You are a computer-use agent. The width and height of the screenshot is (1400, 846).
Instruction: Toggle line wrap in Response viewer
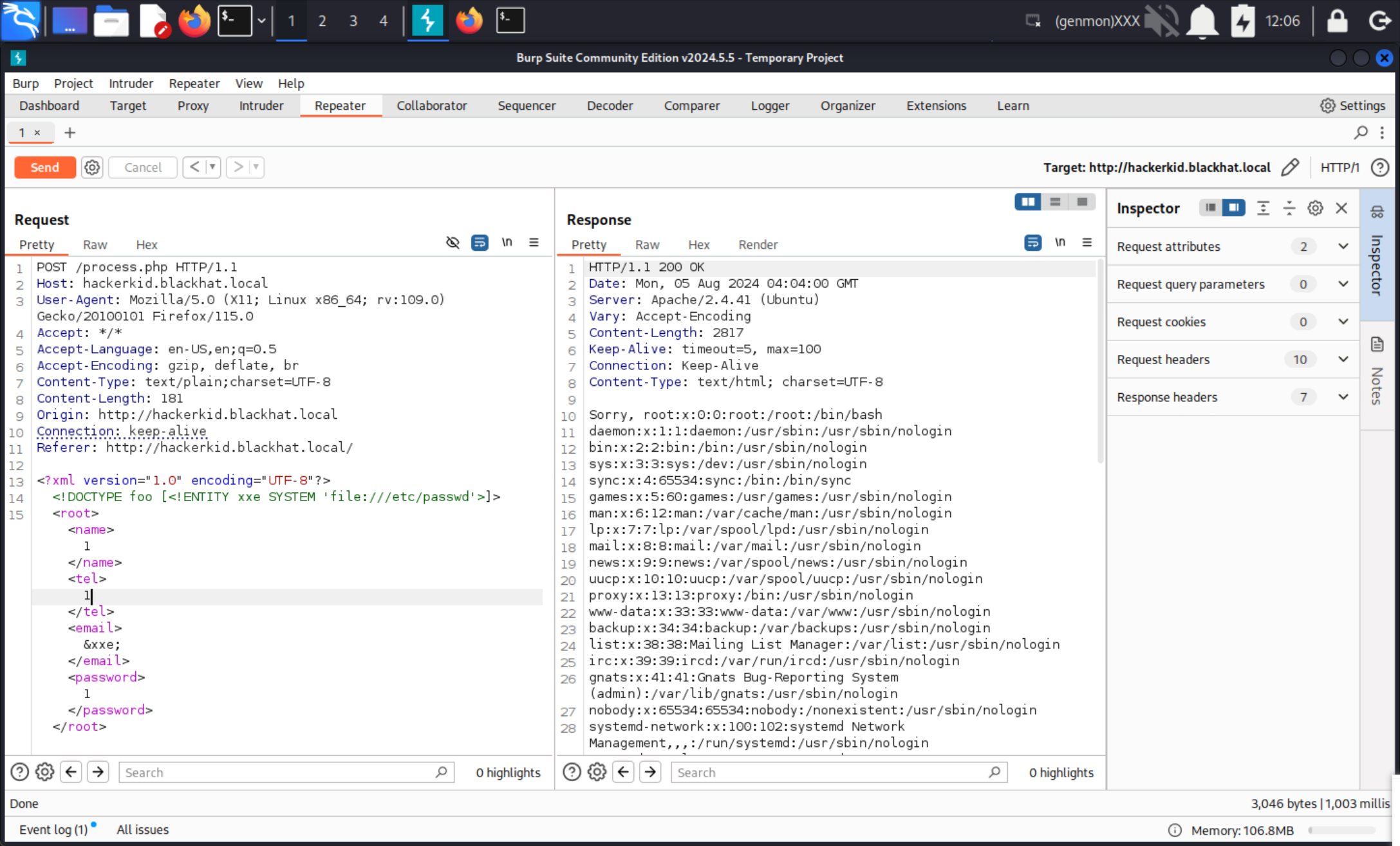click(1032, 243)
